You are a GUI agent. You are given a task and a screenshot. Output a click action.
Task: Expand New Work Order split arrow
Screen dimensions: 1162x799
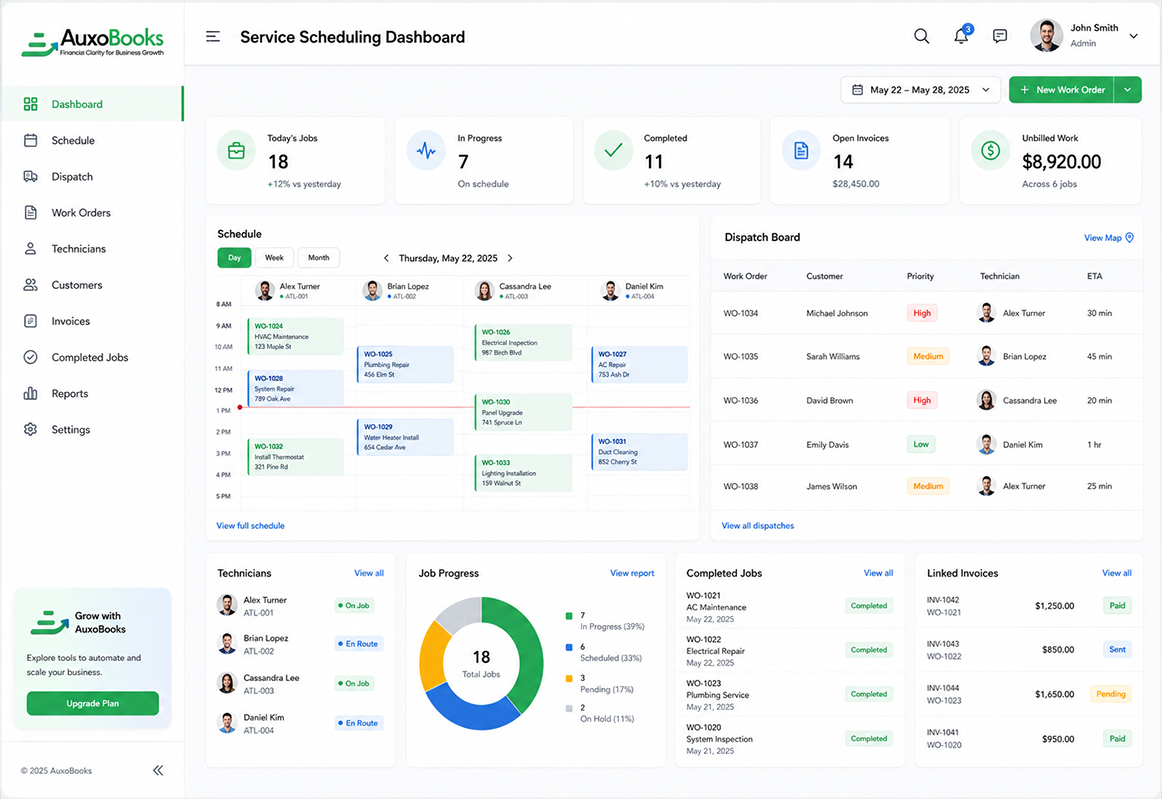pyautogui.click(x=1127, y=90)
